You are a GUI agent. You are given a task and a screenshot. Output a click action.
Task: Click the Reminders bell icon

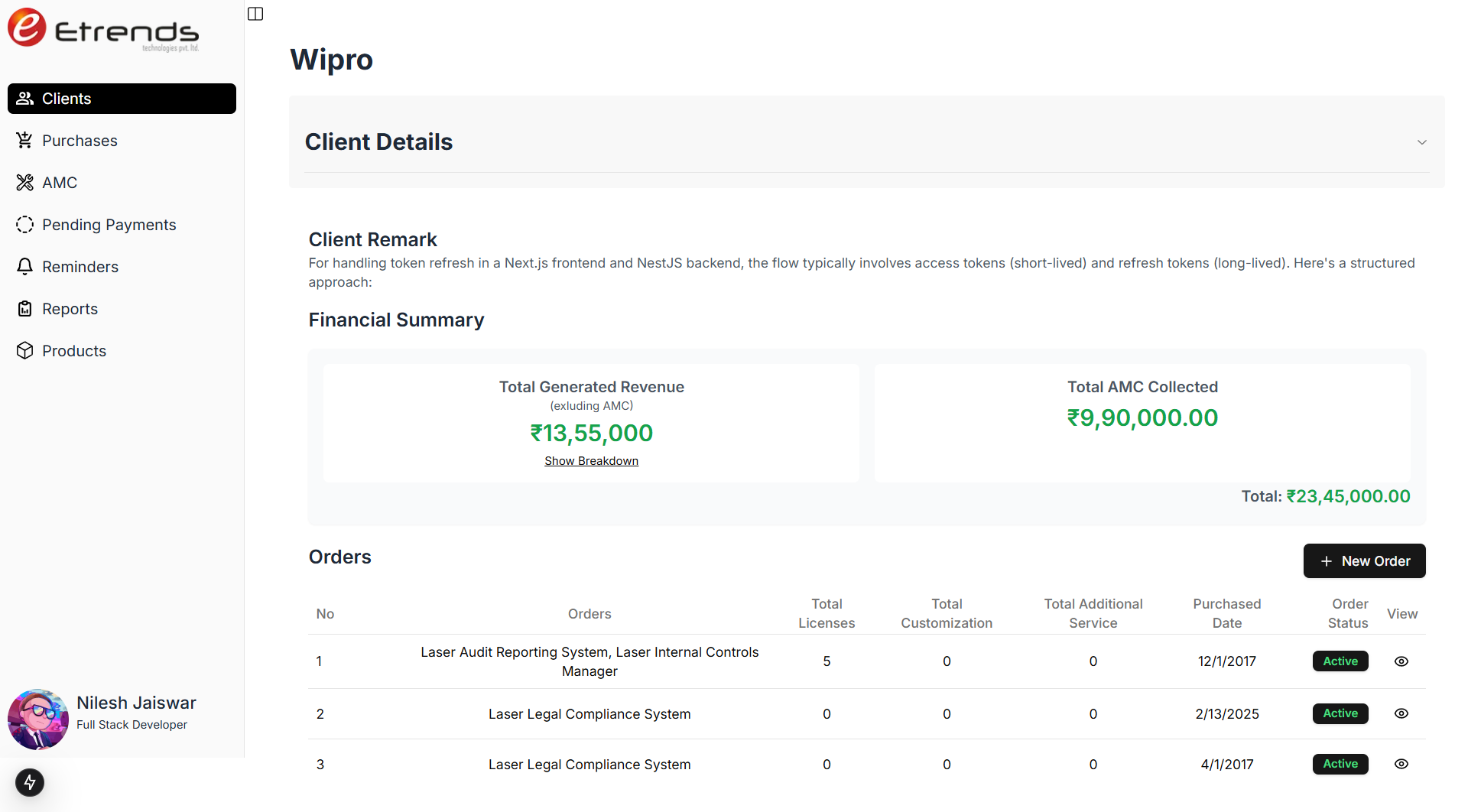tap(24, 267)
